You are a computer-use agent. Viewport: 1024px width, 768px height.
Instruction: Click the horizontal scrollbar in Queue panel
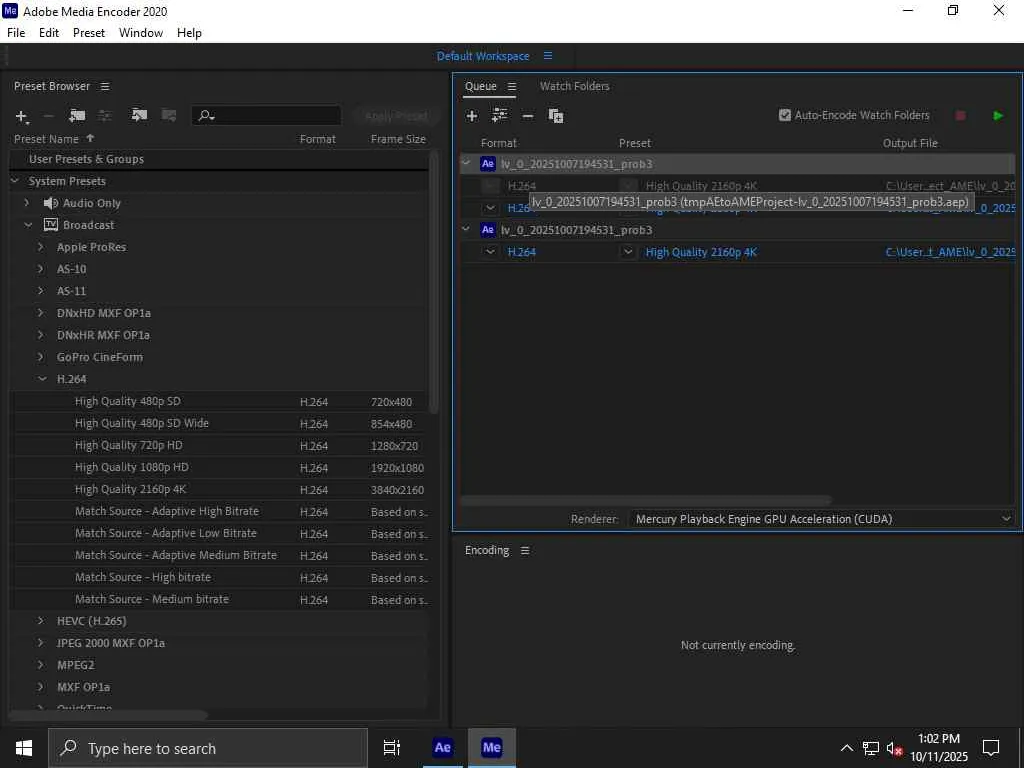[x=647, y=501]
